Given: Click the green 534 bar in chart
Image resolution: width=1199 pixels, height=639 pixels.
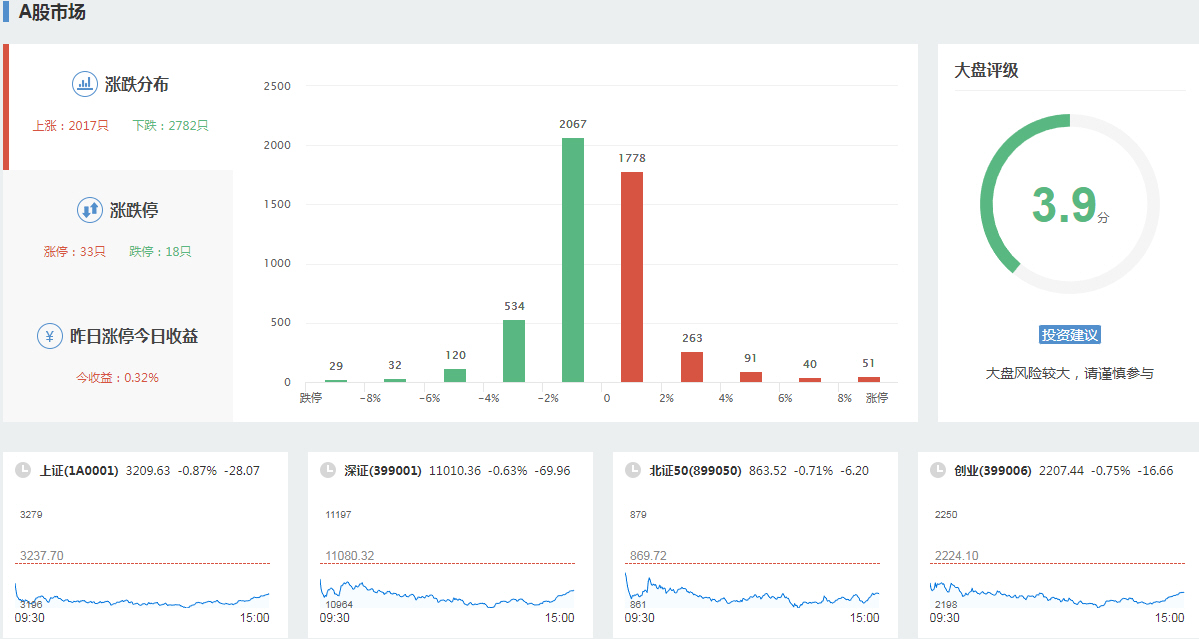Looking at the screenshot, I should point(514,350).
